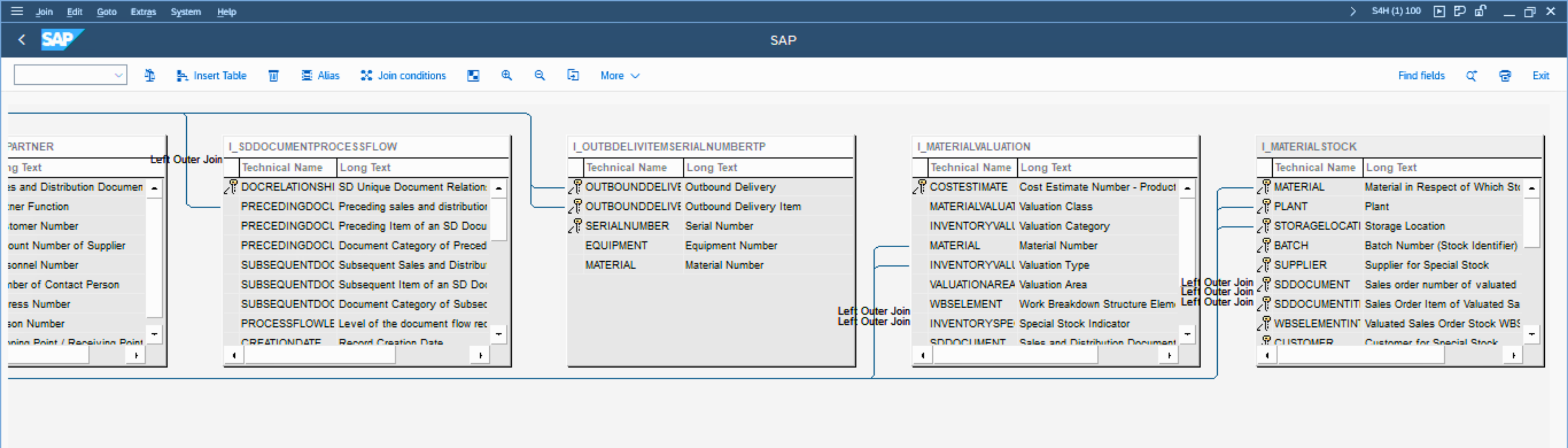1568x448 pixels.
Task: Click the Exit button
Action: coord(1540,75)
